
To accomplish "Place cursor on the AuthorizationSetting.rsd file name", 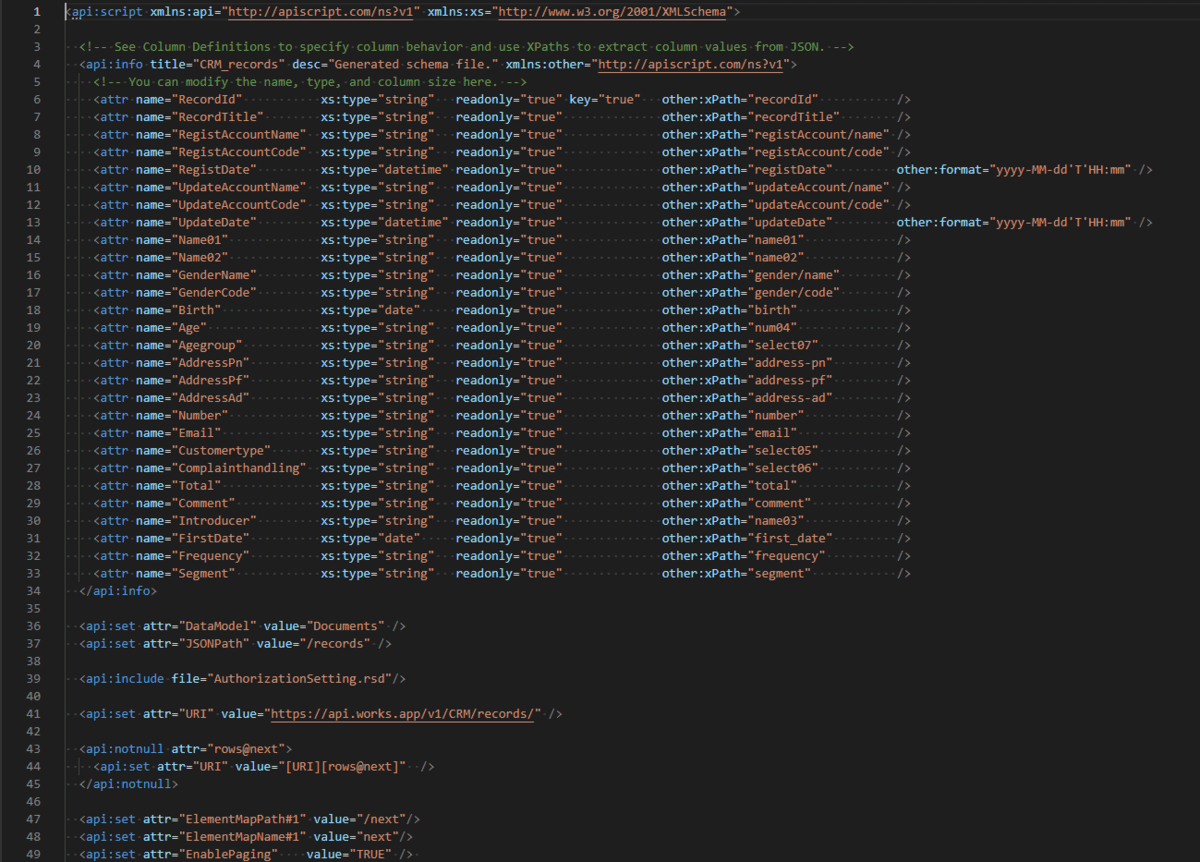I will 300,678.
